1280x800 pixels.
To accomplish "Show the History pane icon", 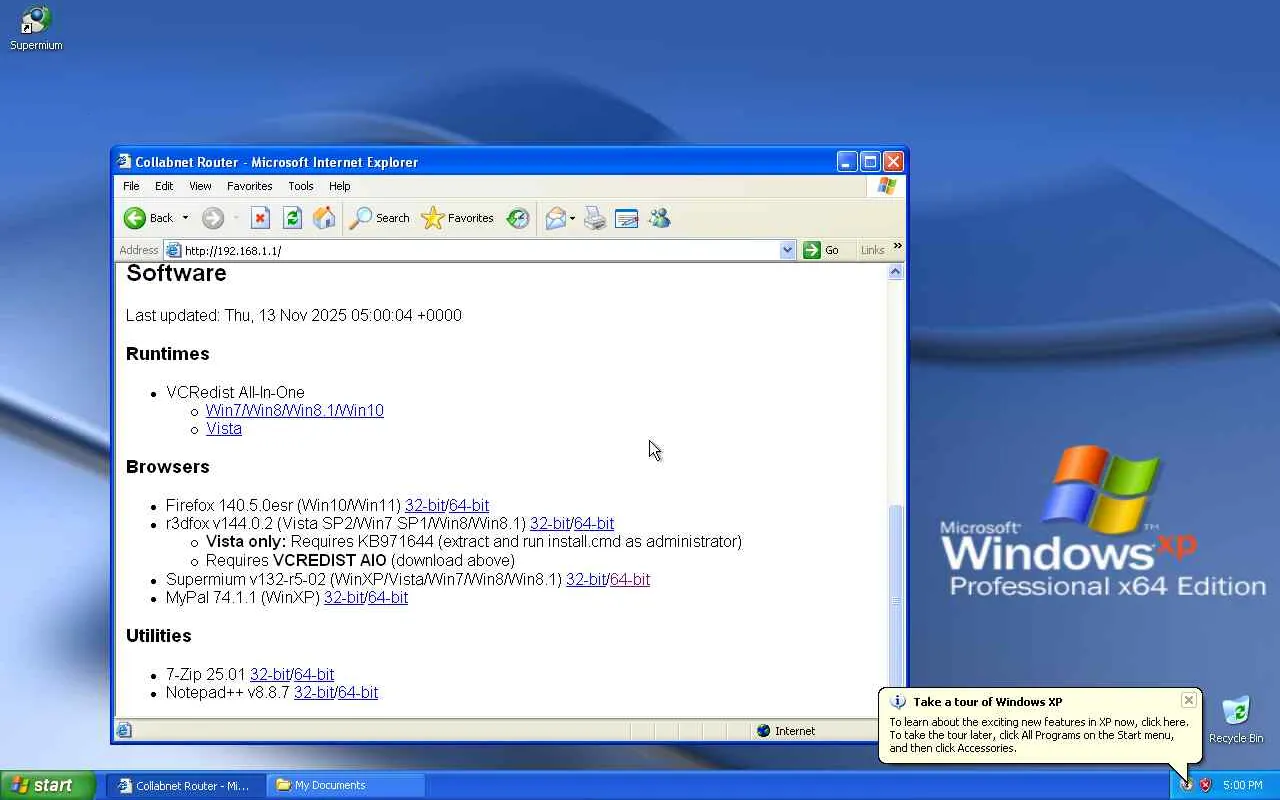I will pyautogui.click(x=518, y=218).
